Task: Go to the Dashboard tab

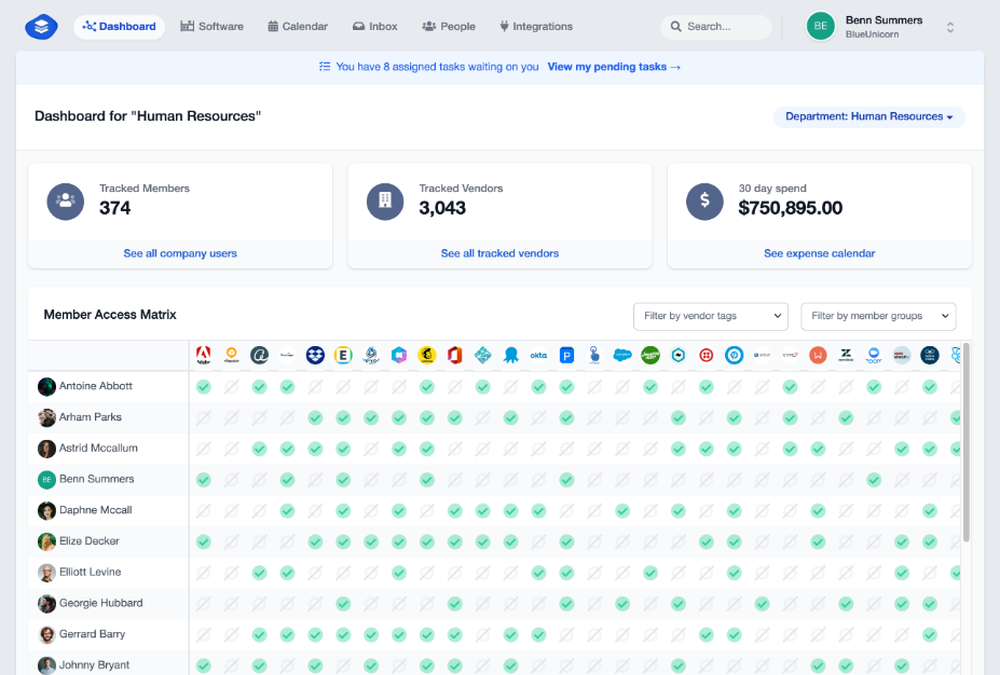Action: (x=119, y=27)
